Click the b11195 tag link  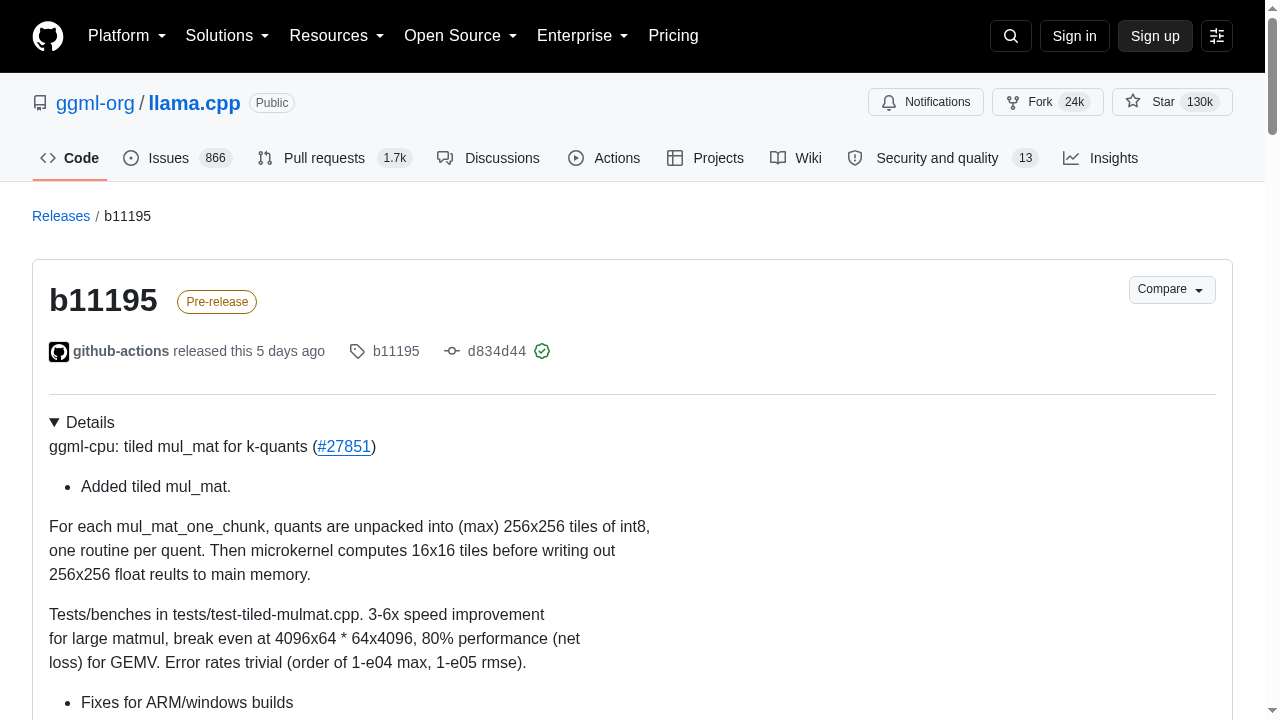tap(396, 351)
